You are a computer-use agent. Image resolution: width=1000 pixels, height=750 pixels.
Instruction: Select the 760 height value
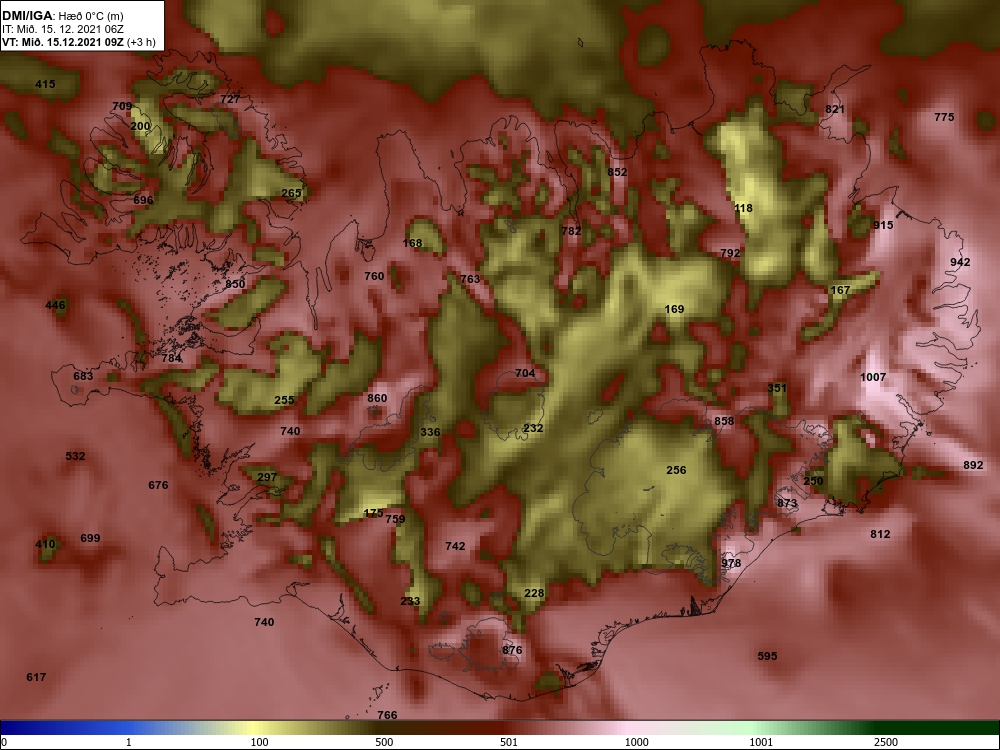pos(374,276)
